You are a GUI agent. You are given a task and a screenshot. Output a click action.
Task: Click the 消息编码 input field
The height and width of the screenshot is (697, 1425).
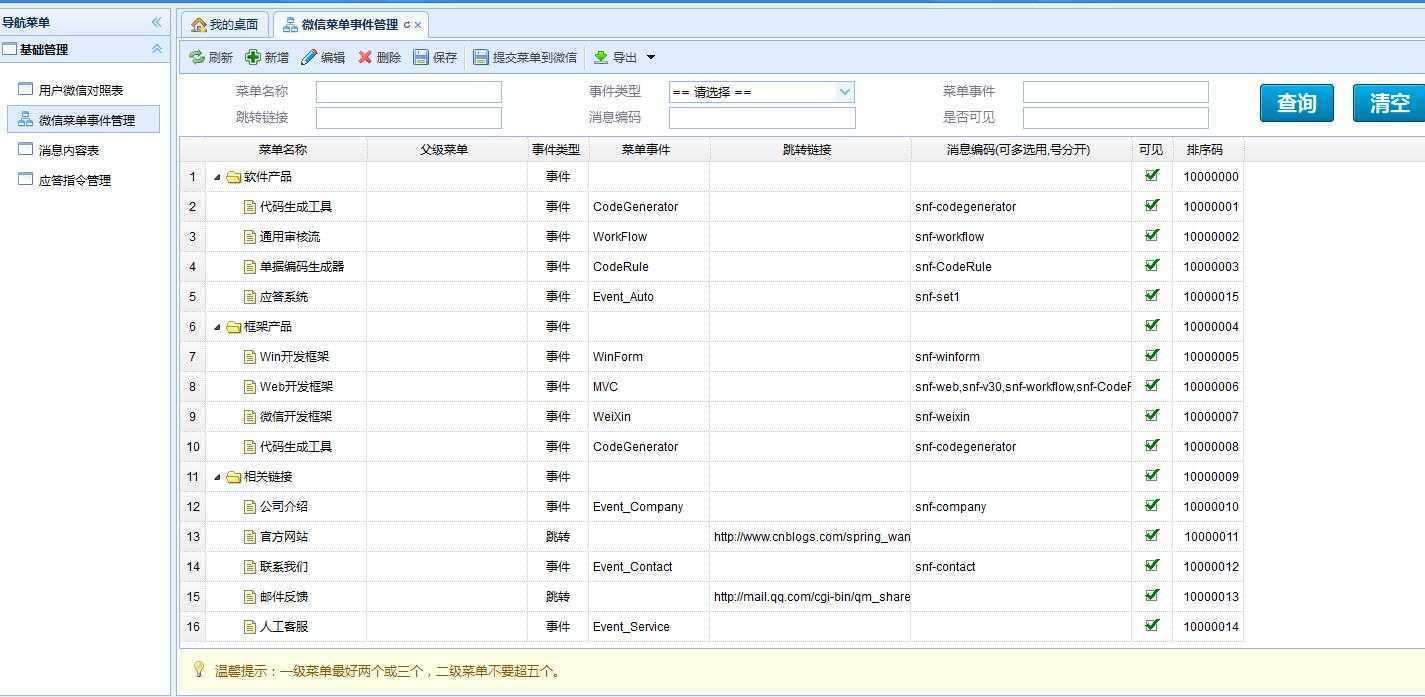pyautogui.click(x=762, y=118)
